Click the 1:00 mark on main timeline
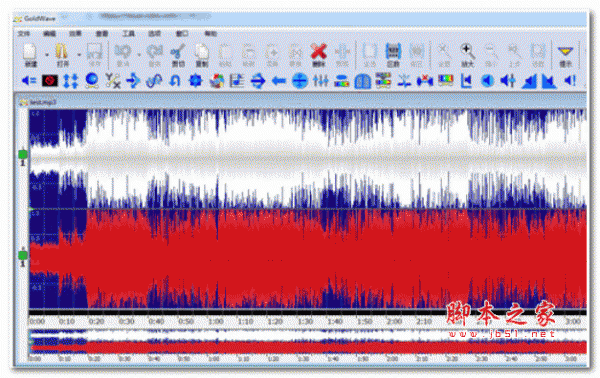 tap(215, 321)
